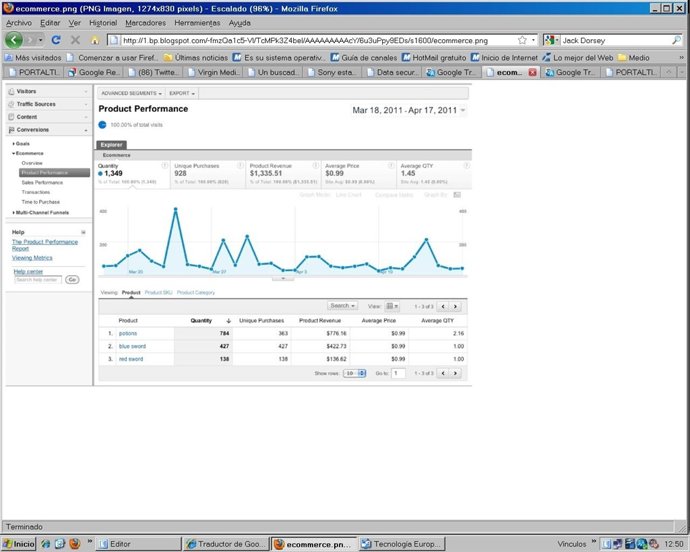Run search with magnifier icon
The height and width of the screenshot is (552, 690).
click(676, 40)
